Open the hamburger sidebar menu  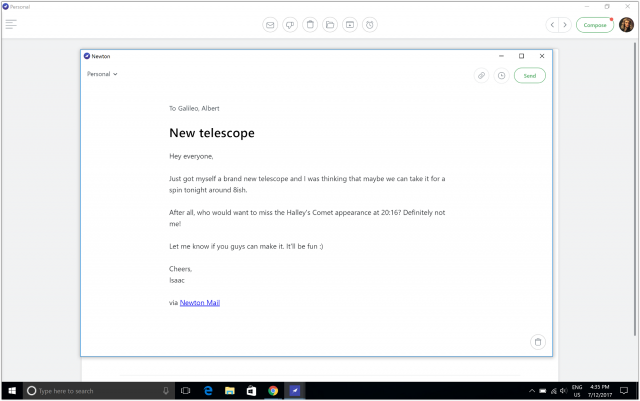(11, 24)
